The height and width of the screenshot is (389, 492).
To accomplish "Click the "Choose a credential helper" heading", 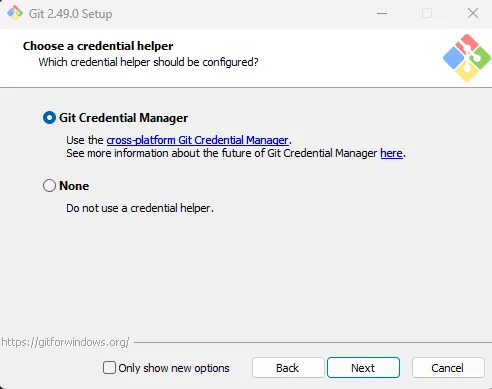I will (x=98, y=46).
